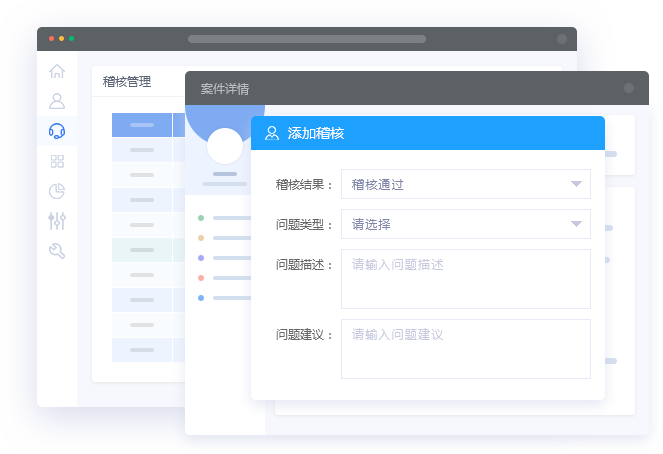
Task: Open the sliders settings sidebar icon
Action: (x=57, y=221)
